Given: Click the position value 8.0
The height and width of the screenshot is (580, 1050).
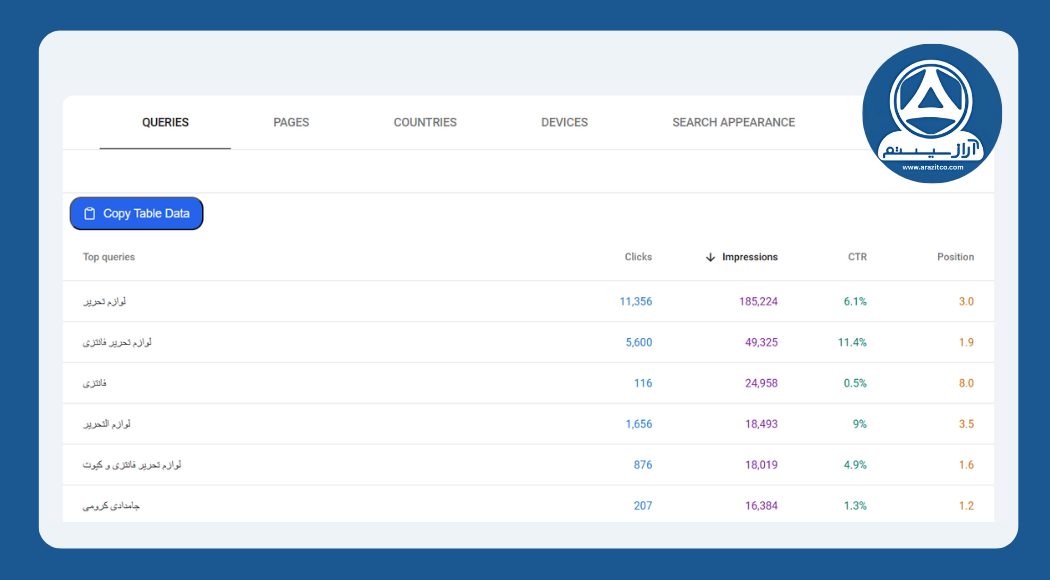Looking at the screenshot, I should coord(965,382).
